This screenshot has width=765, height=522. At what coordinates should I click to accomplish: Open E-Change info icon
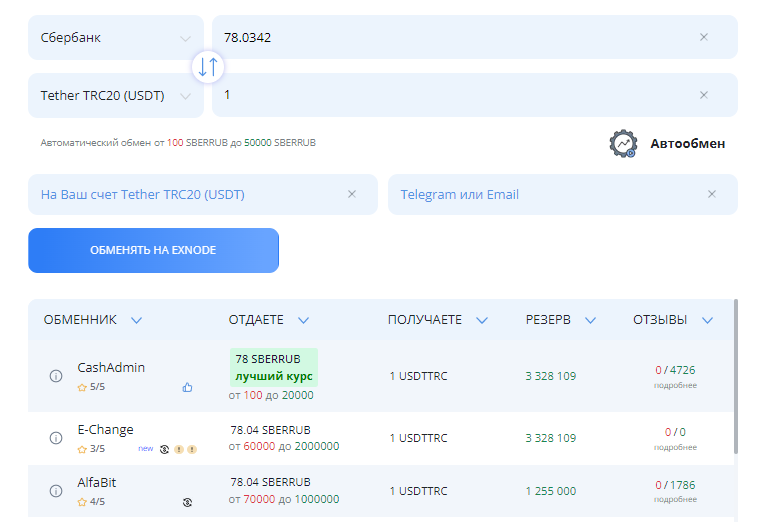pos(56,438)
